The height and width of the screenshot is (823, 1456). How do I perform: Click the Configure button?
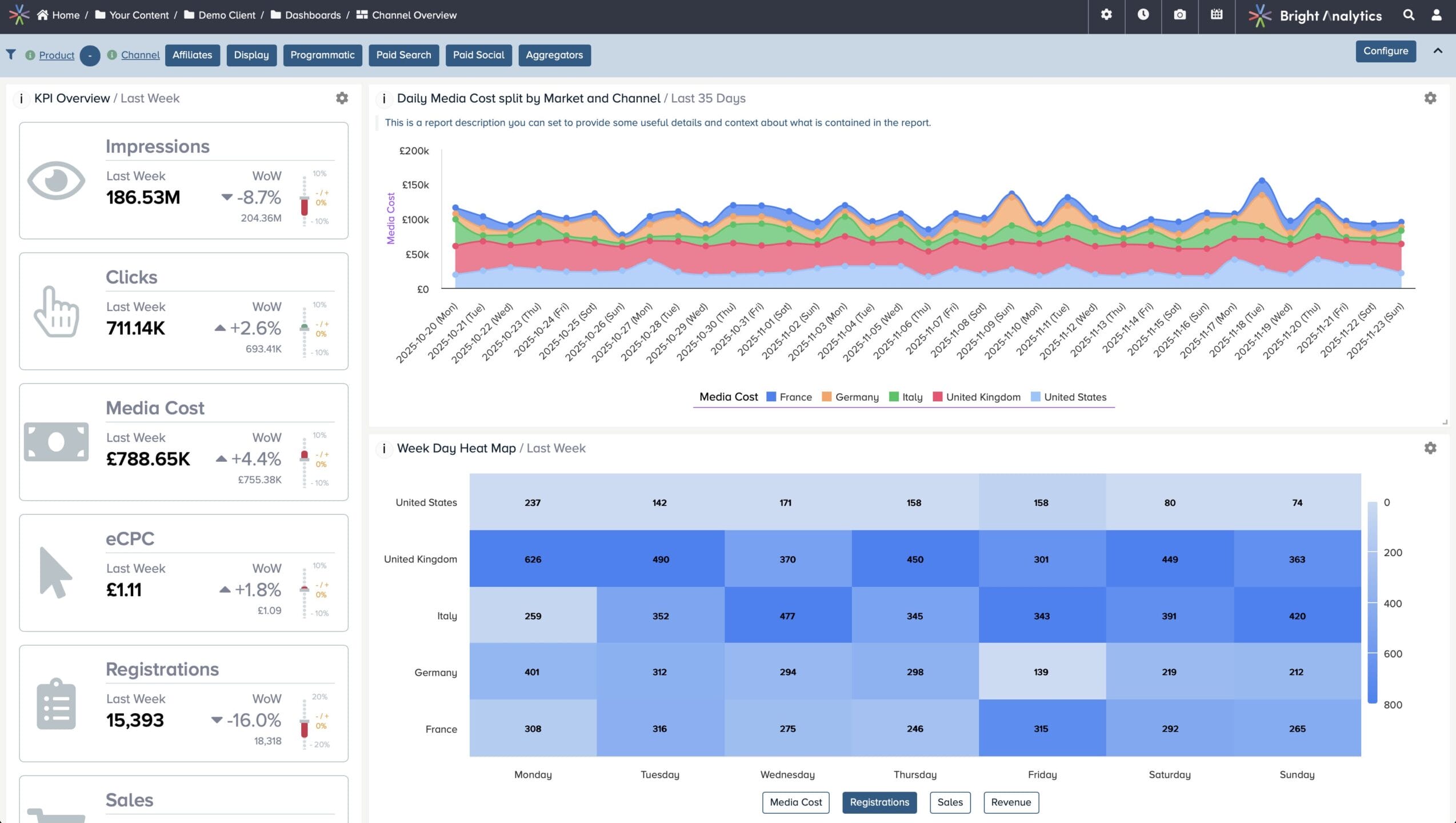point(1385,51)
